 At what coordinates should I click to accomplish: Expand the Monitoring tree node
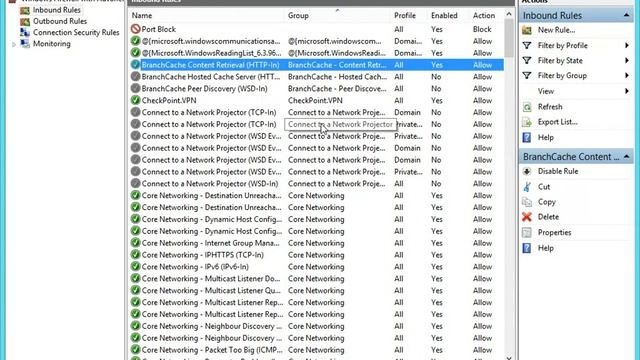click(x=14, y=44)
